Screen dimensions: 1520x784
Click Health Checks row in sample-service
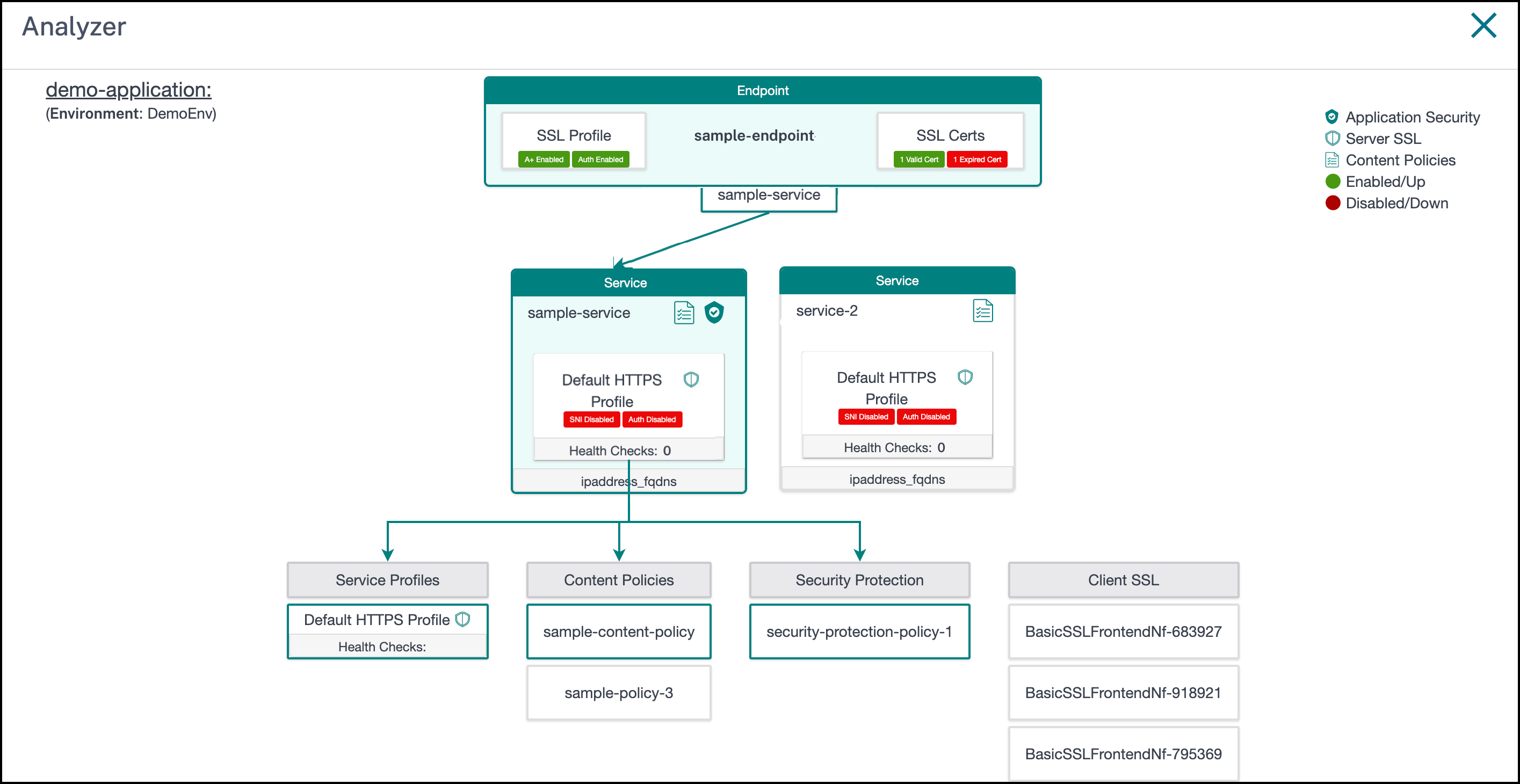point(628,450)
